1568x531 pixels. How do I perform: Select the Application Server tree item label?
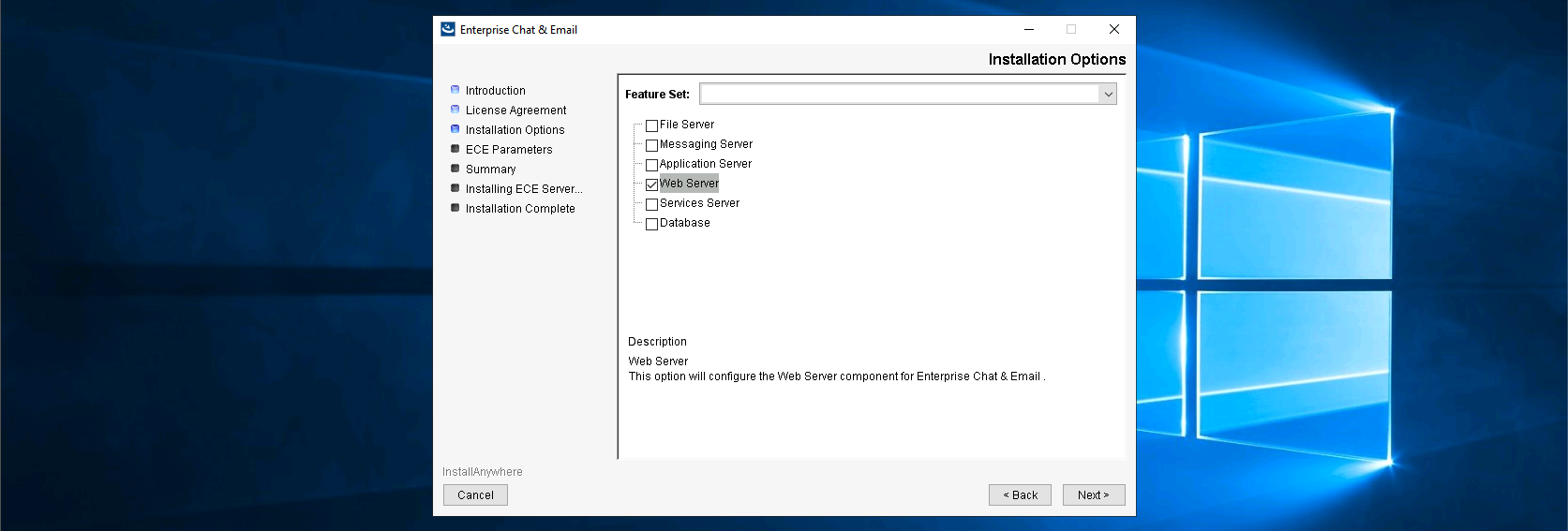coord(705,164)
